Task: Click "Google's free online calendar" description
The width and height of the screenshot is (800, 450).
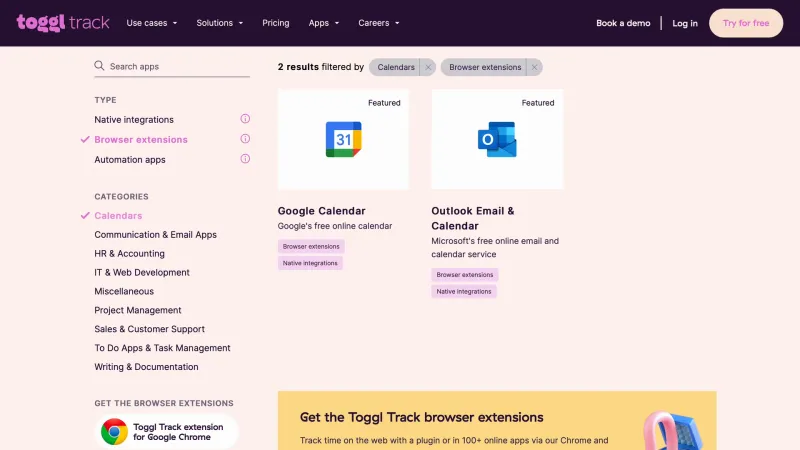Action: tap(335, 226)
